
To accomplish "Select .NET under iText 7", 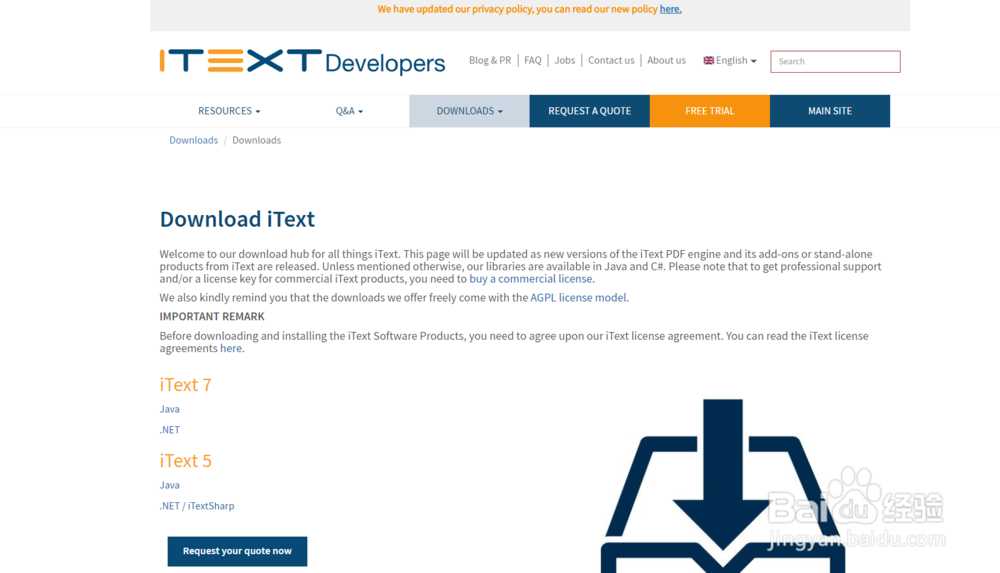I will point(170,430).
